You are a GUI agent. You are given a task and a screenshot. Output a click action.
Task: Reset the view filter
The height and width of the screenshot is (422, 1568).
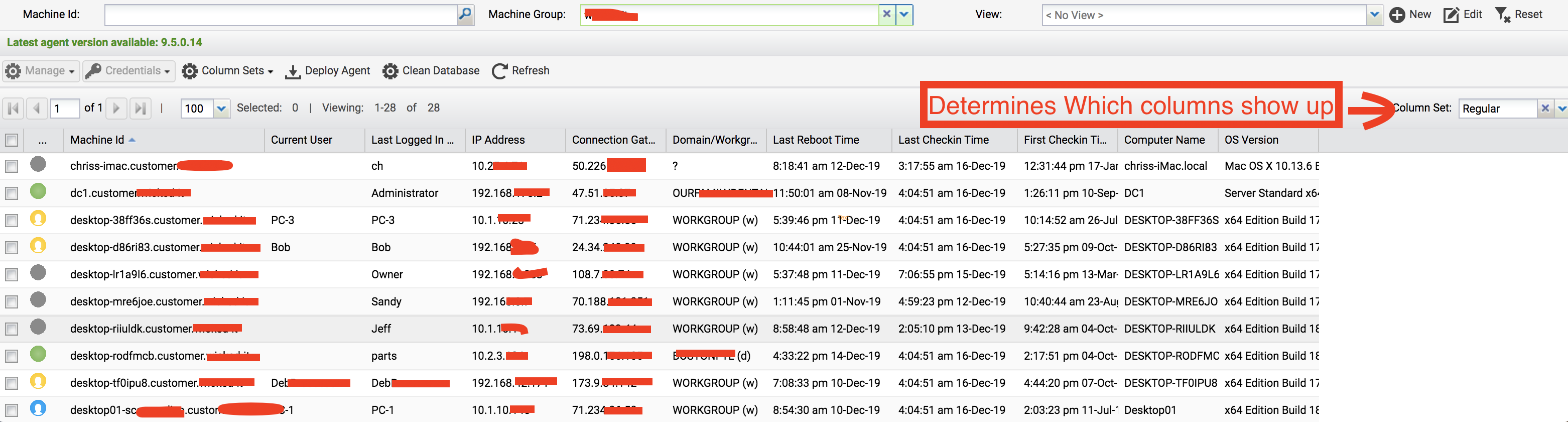[1518, 15]
